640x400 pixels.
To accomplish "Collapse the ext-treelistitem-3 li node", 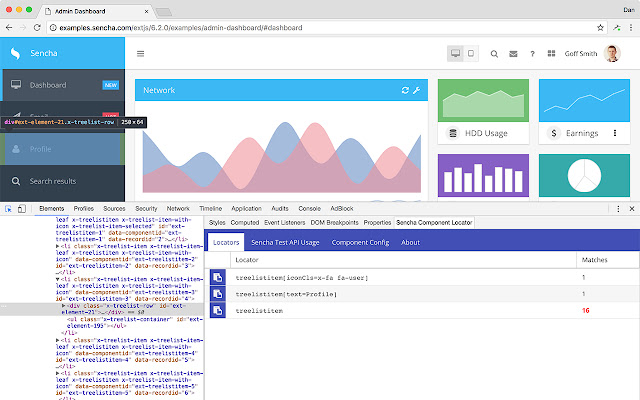I will click(x=58, y=279).
